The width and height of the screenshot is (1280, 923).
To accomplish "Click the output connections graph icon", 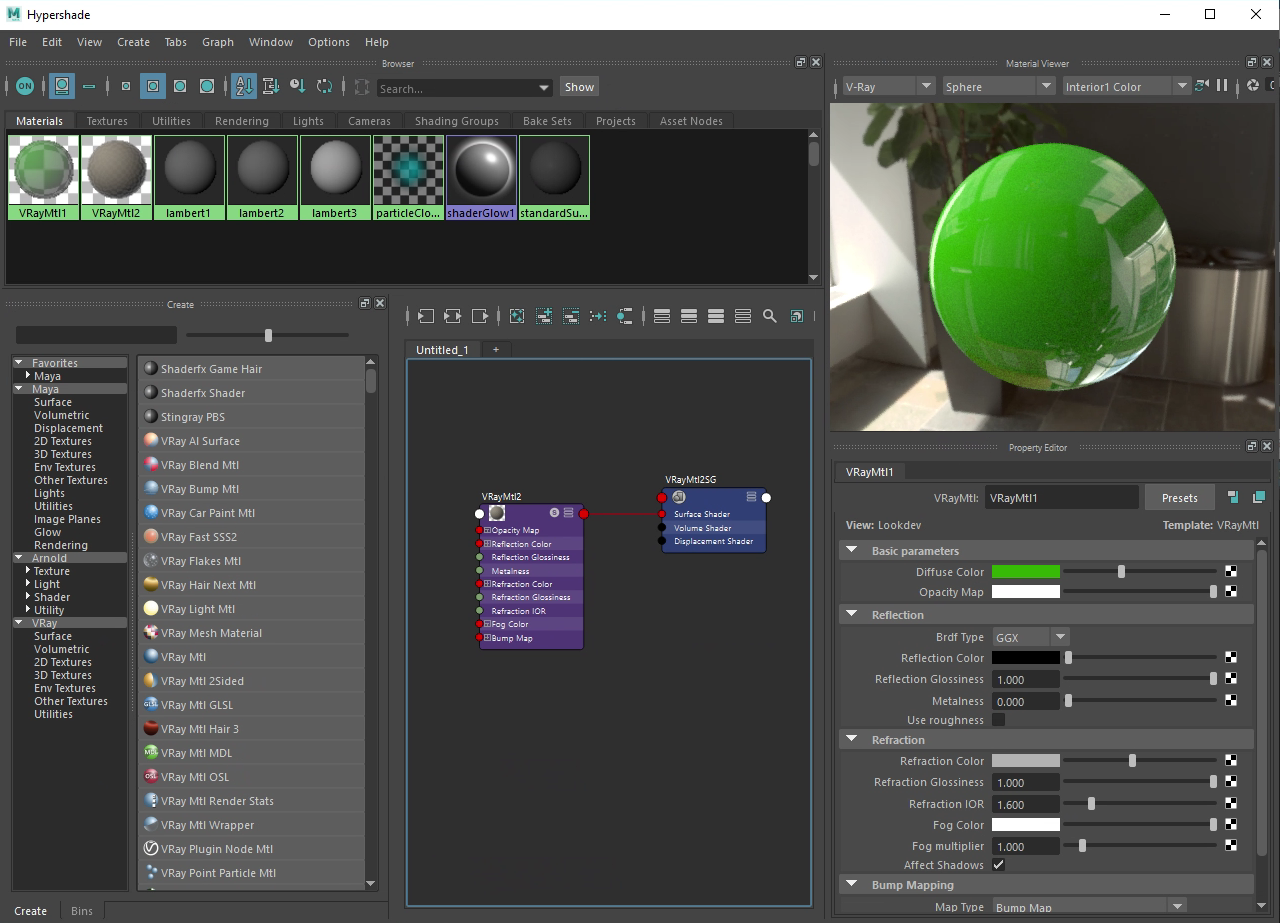I will (x=479, y=316).
